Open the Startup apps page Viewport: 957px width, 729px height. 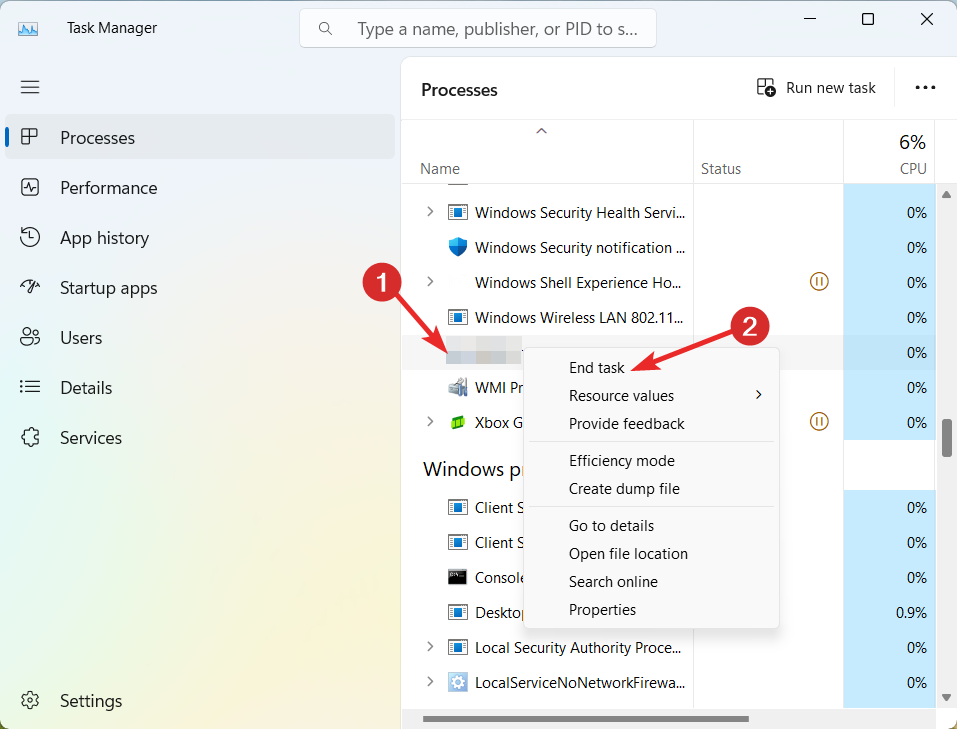coord(200,288)
